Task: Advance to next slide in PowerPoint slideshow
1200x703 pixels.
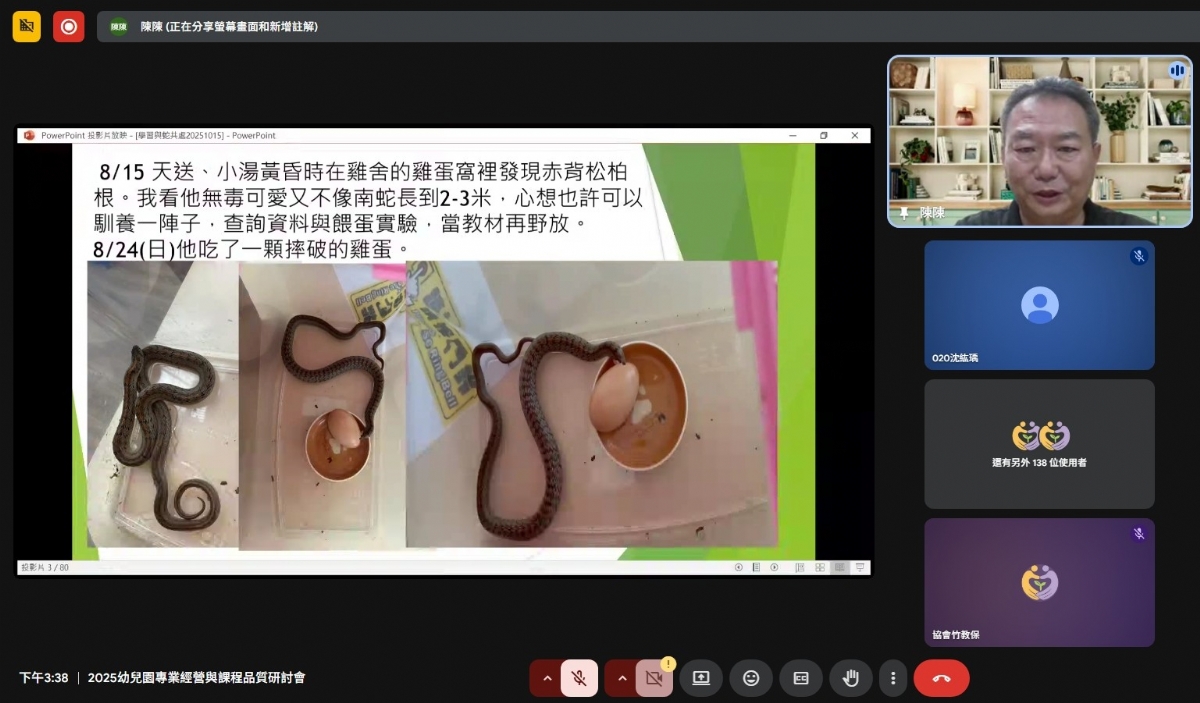Action: (773, 567)
